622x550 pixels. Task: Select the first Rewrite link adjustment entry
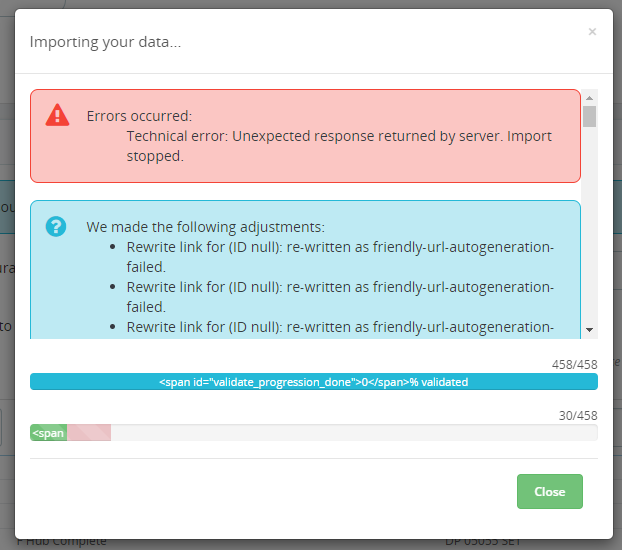[x=340, y=257]
